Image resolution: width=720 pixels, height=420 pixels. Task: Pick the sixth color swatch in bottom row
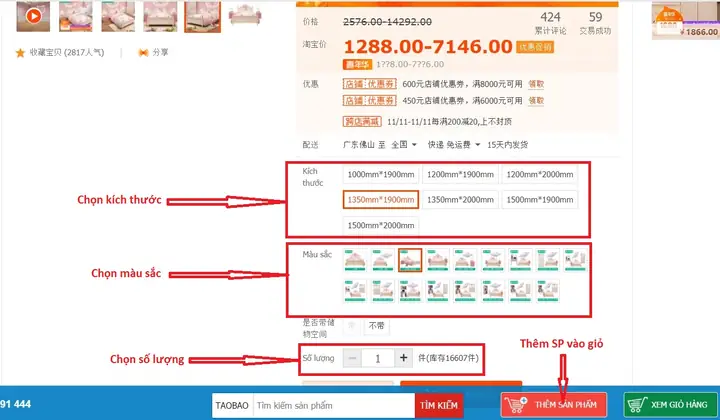[493, 291]
